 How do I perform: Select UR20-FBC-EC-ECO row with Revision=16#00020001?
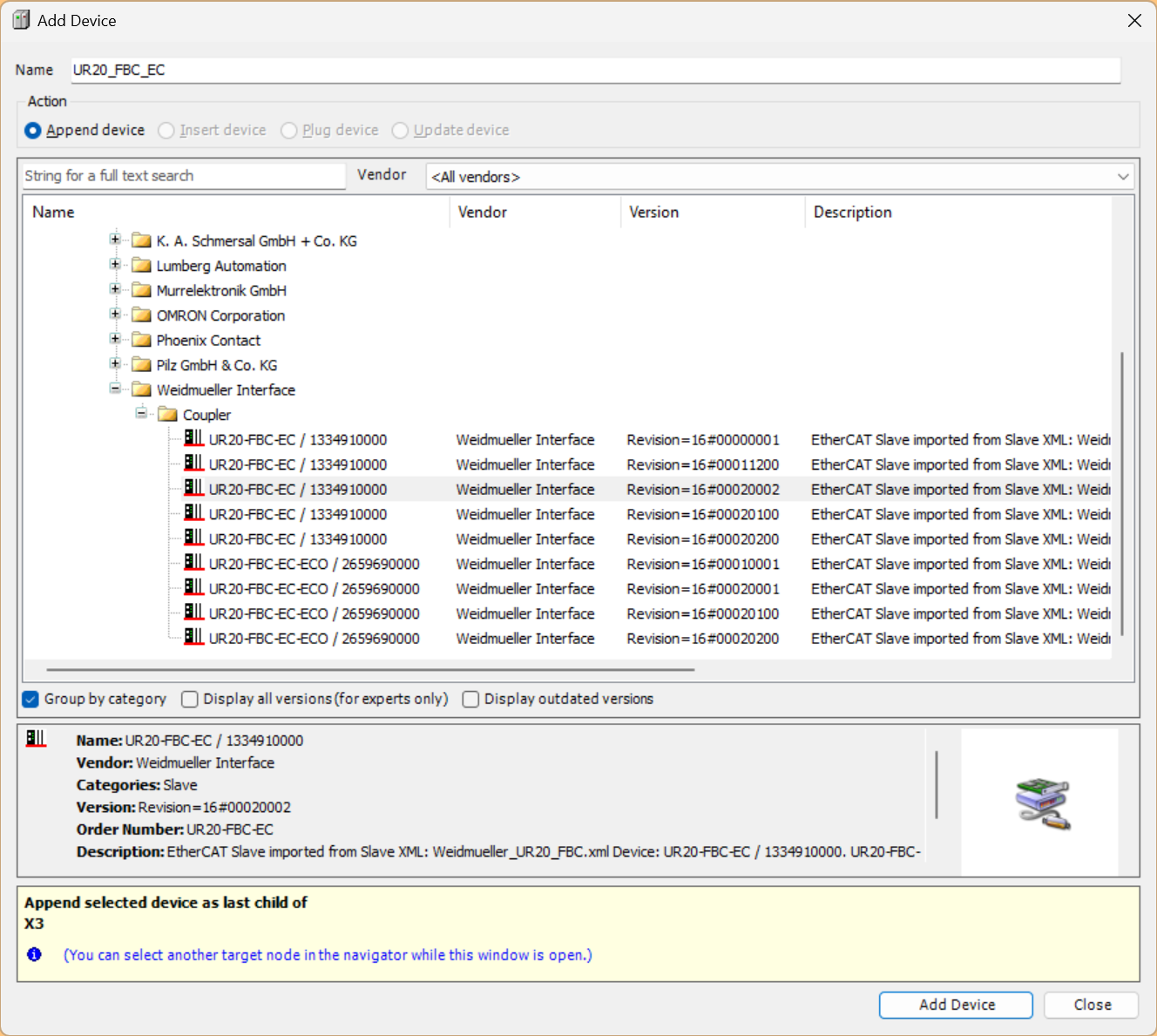point(567,589)
